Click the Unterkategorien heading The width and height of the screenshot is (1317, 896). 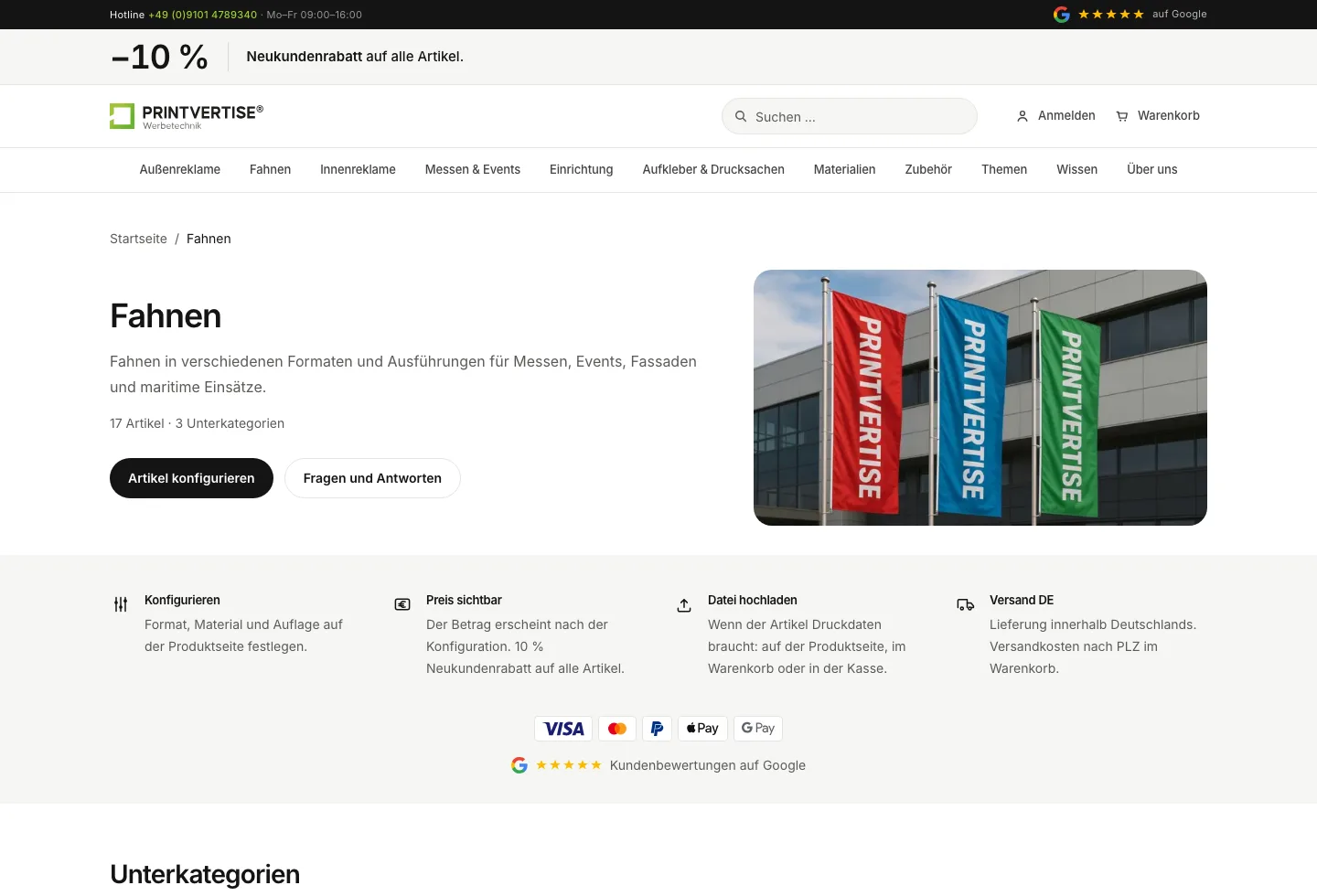tap(205, 874)
